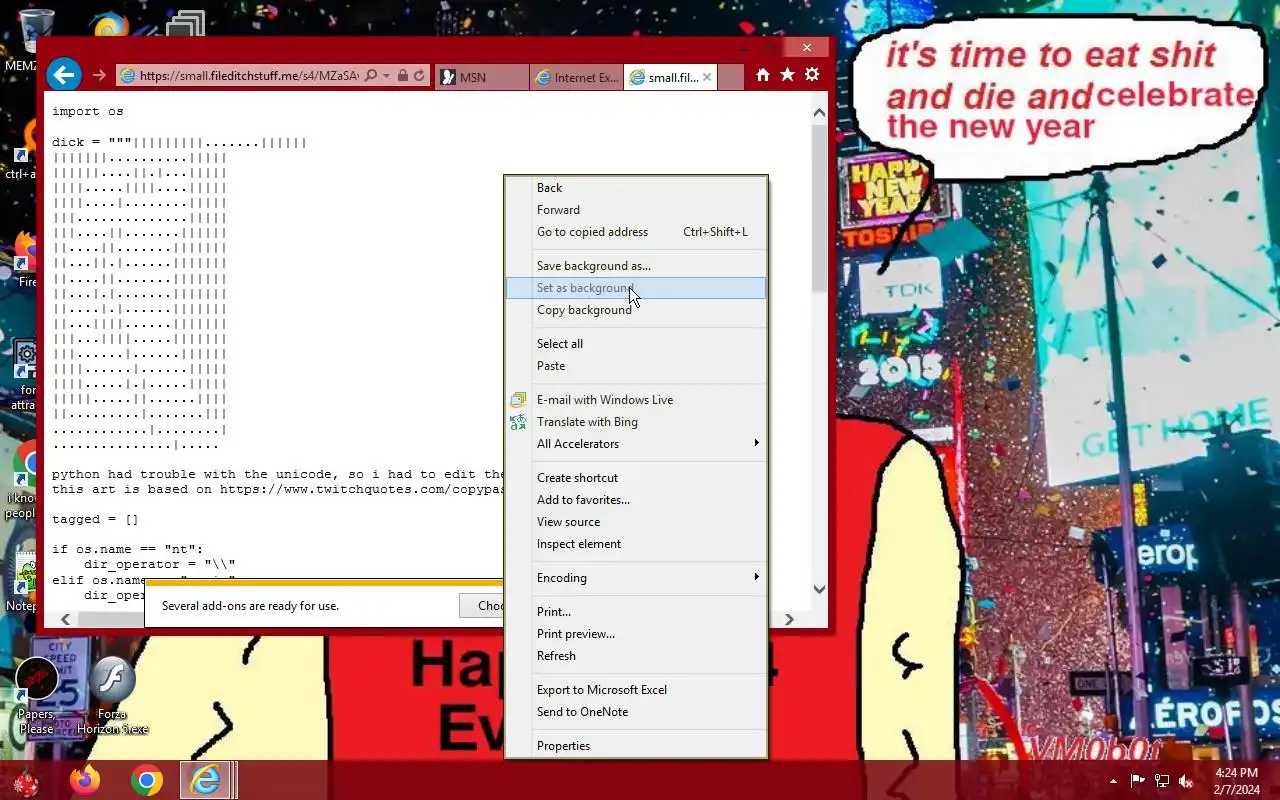The width and height of the screenshot is (1280, 800).
Task: Open the address bar autocomplete dropdown arrow
Action: pos(386,76)
